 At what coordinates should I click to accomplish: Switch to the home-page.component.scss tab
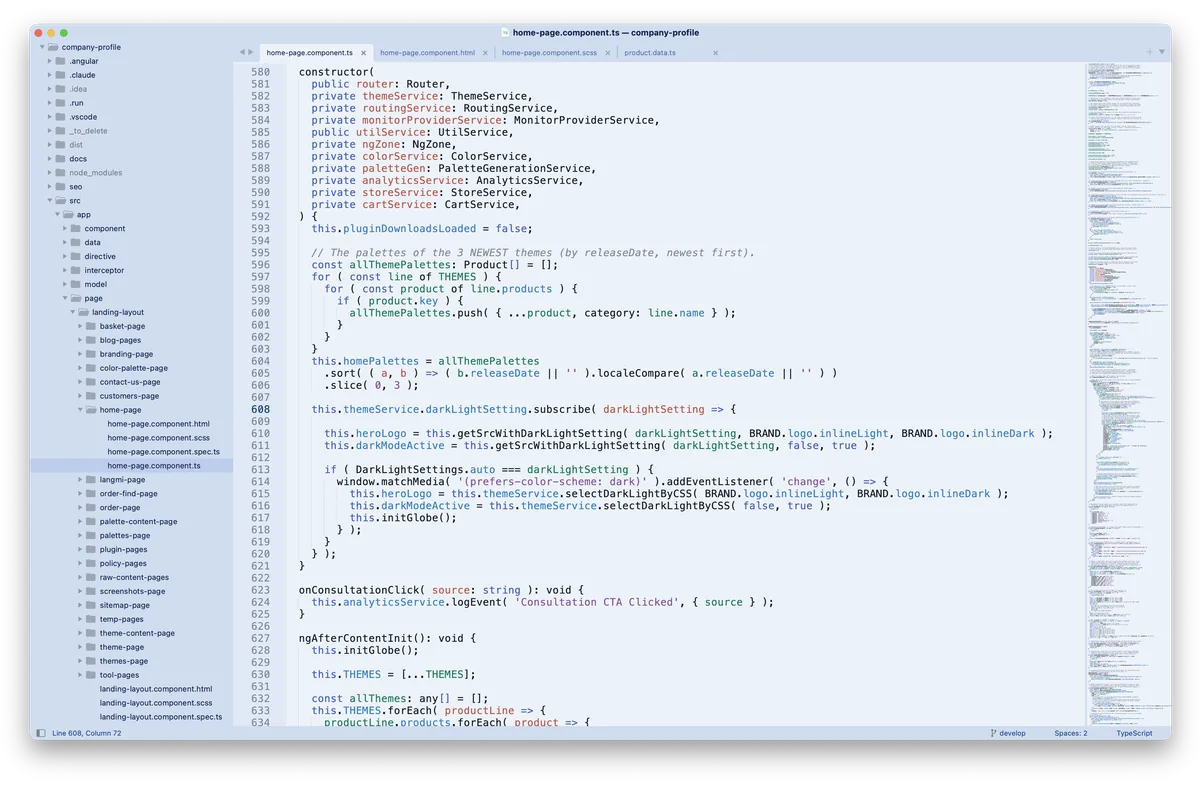(x=548, y=53)
